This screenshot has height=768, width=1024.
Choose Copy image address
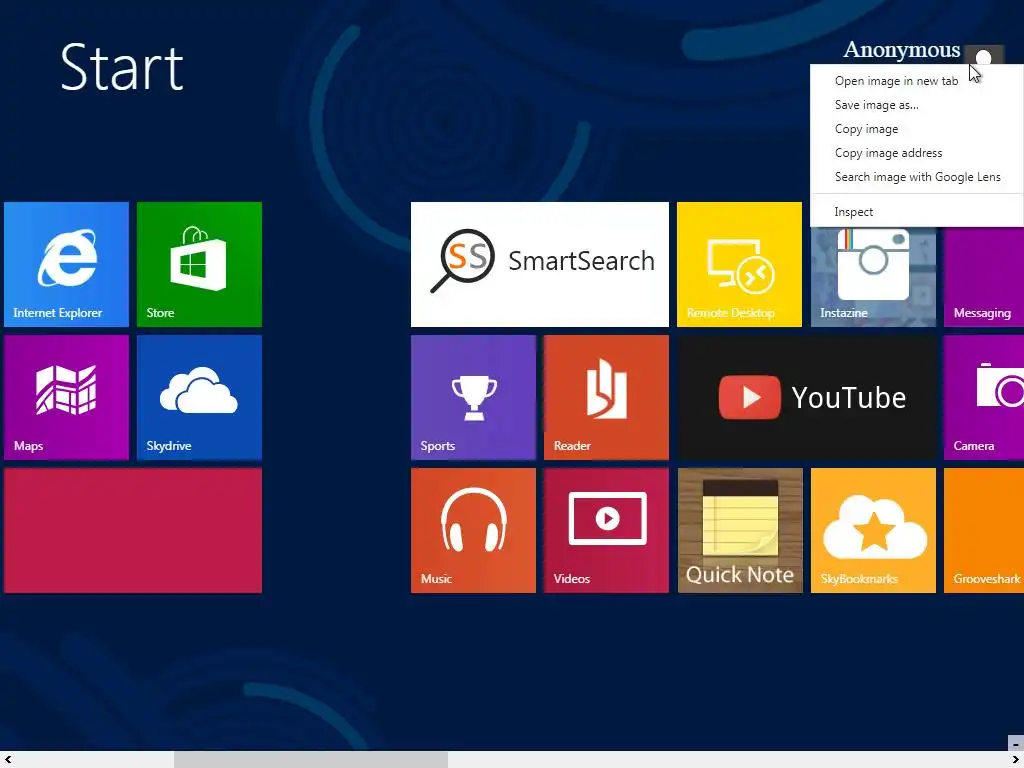[x=888, y=153]
